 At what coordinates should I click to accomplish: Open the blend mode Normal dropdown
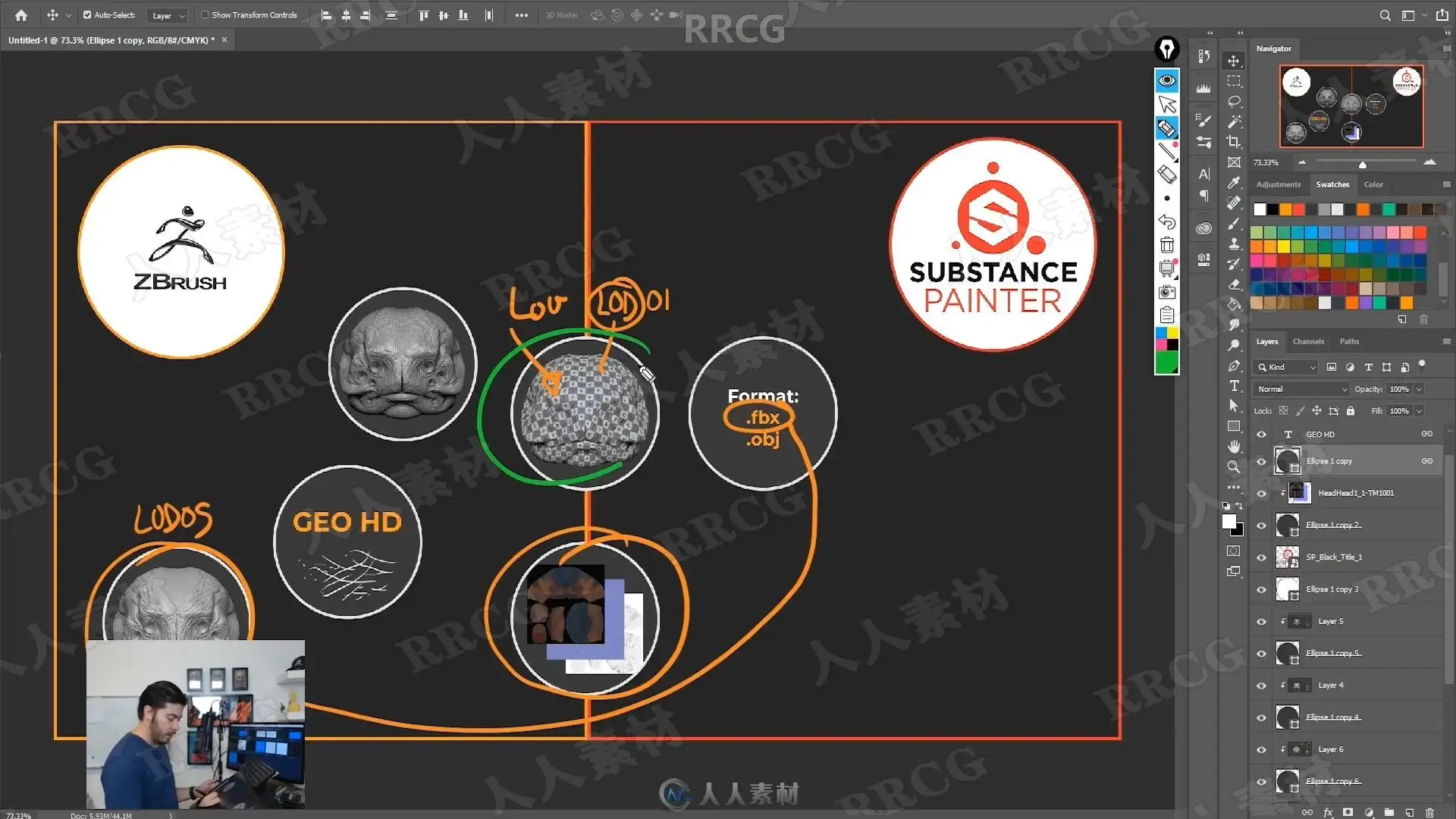[1301, 389]
